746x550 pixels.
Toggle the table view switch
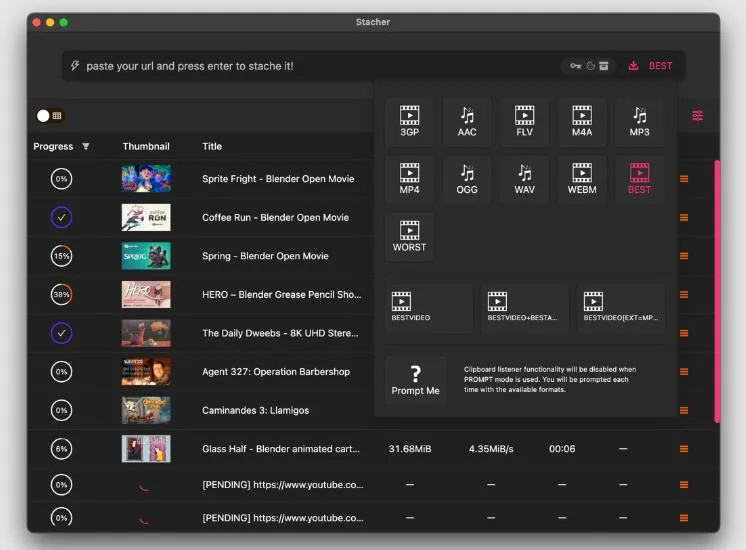coord(50,116)
